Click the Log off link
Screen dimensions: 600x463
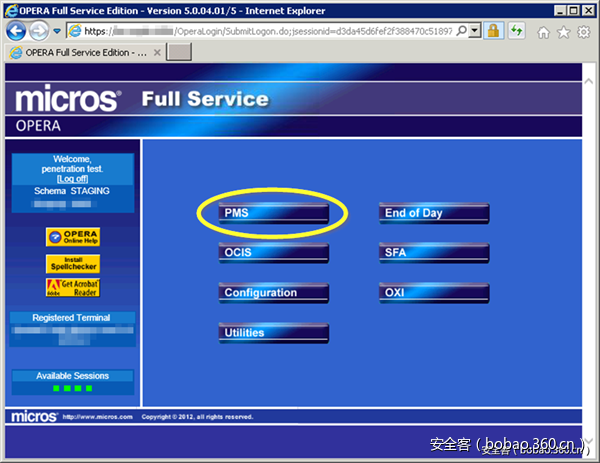72,178
